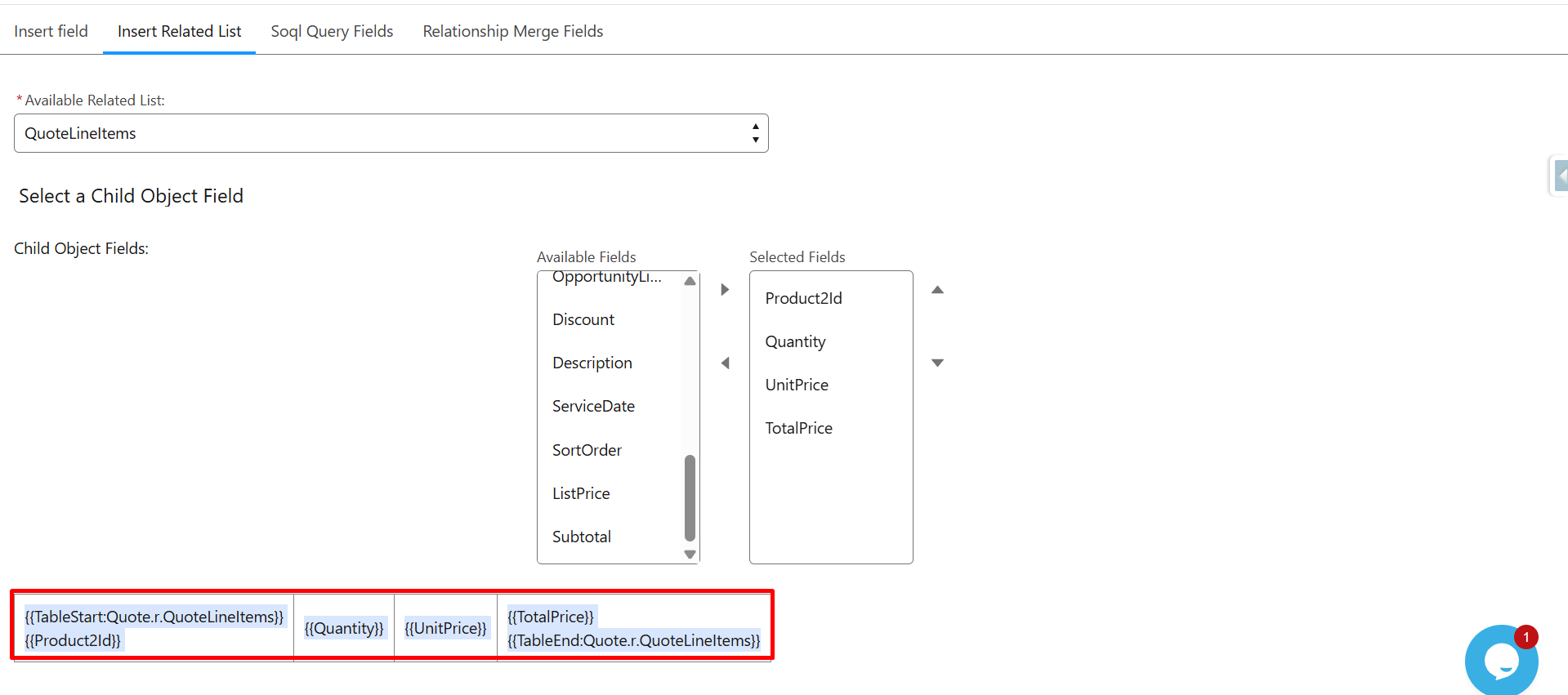Switch to the Insert field tab

click(51, 31)
